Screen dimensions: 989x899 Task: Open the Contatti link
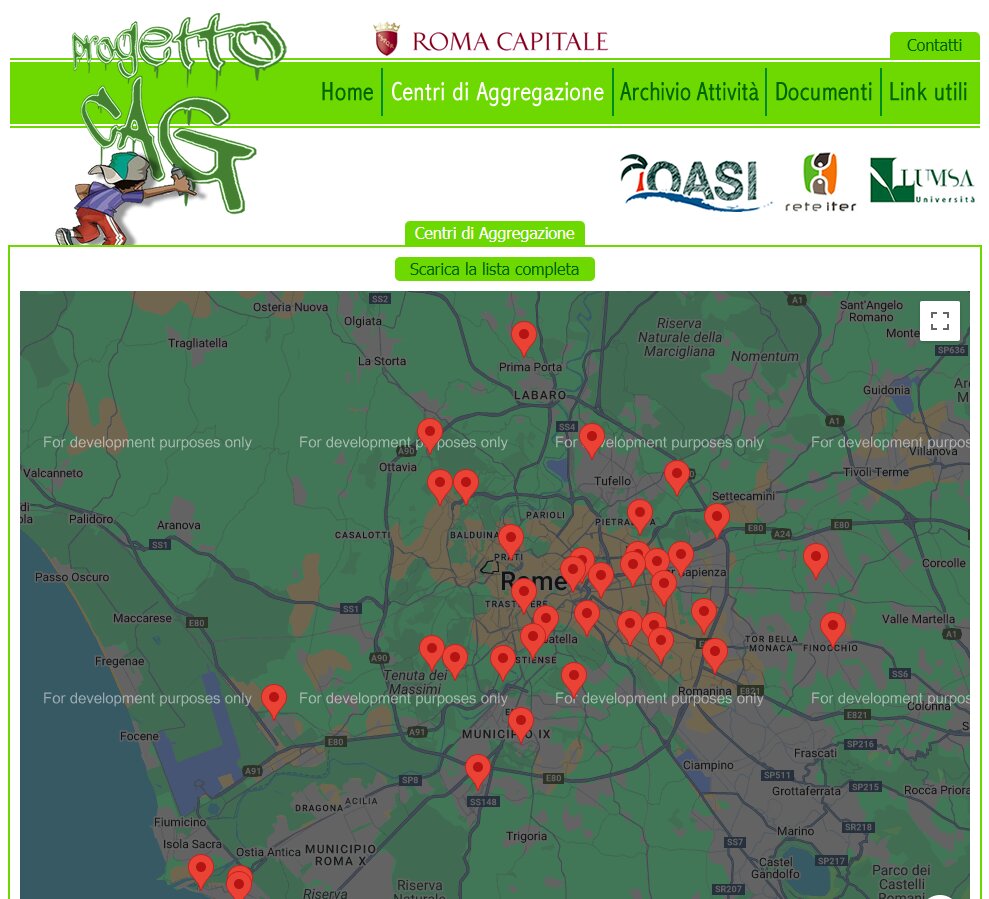point(934,45)
